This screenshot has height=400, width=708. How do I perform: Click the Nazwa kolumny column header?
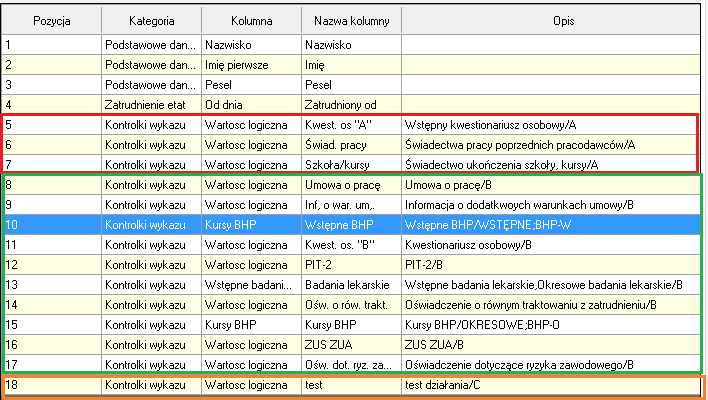coord(351,21)
